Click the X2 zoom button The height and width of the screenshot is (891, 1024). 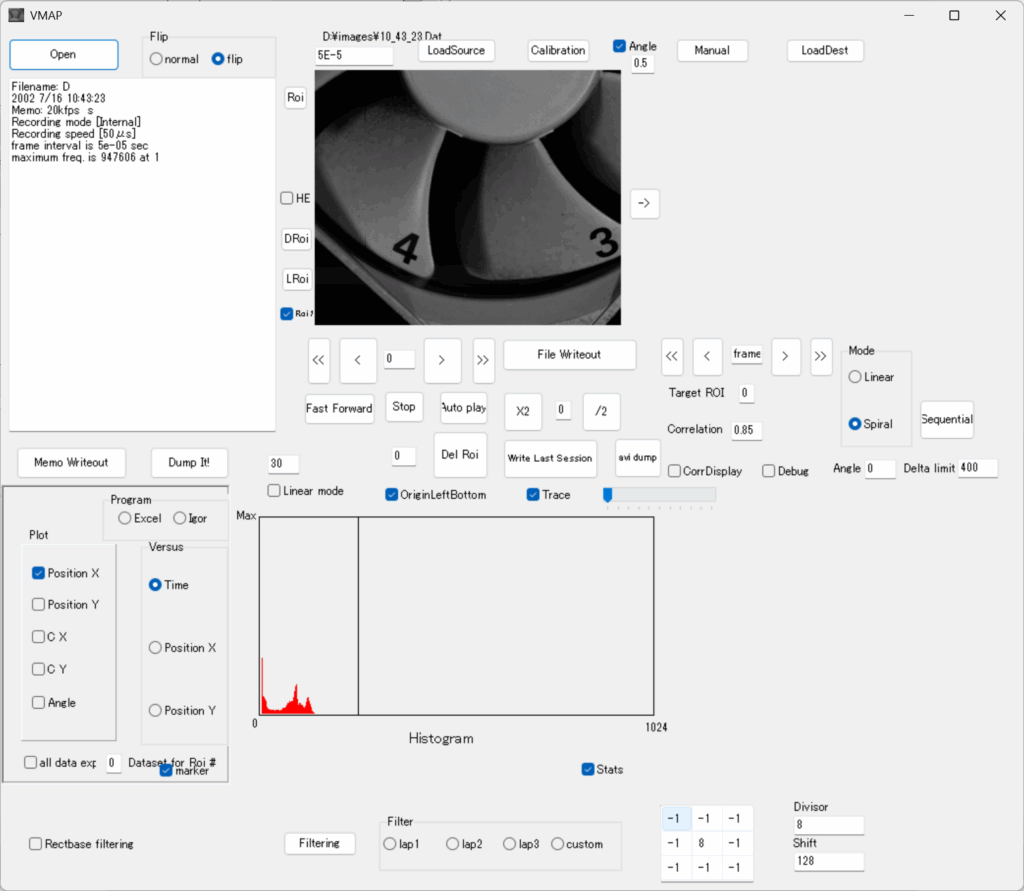tap(523, 411)
